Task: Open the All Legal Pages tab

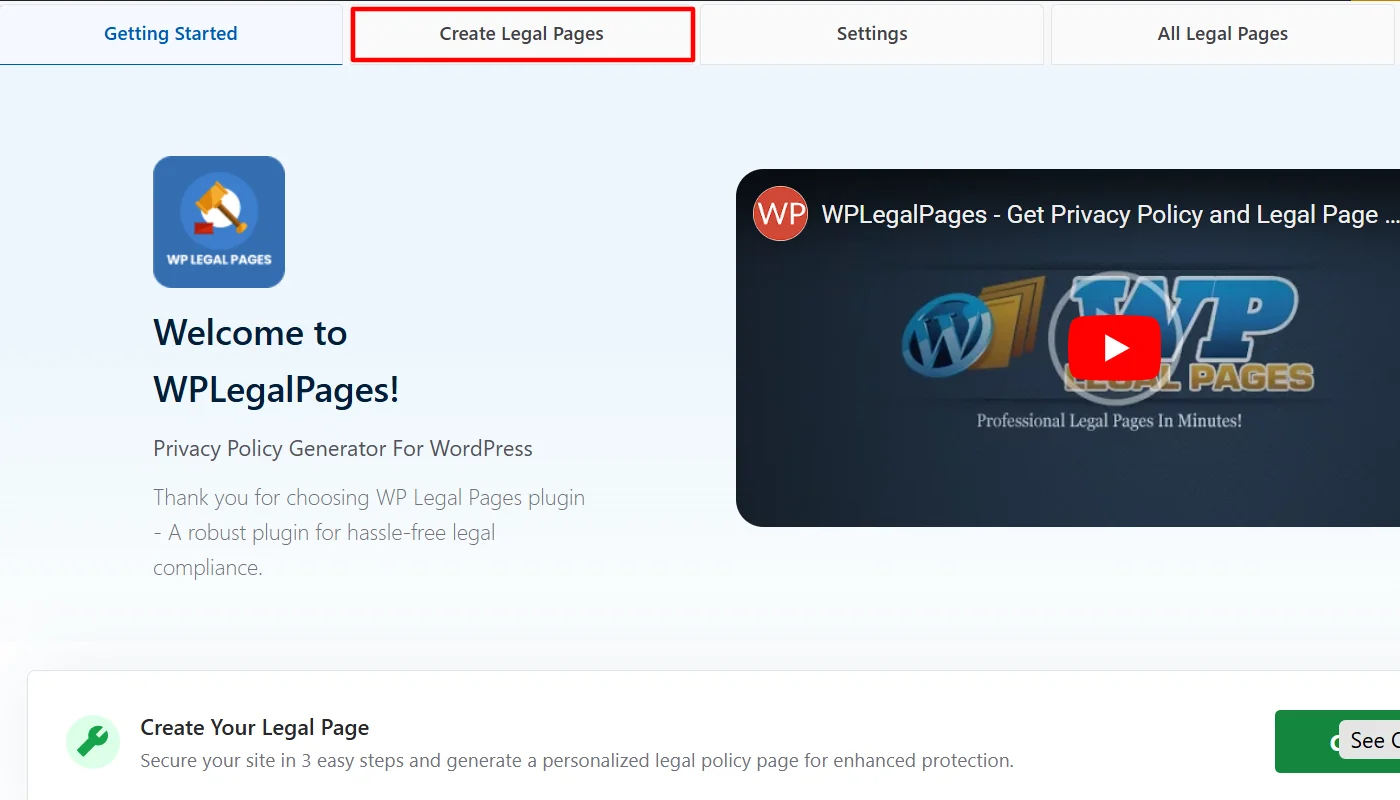Action: click(1222, 33)
